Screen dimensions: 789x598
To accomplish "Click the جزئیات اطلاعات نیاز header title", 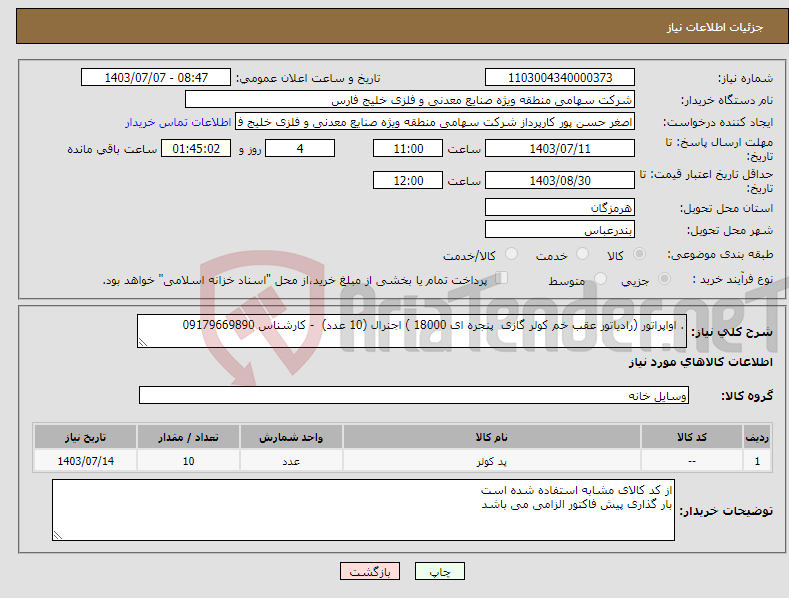I will pos(715,27).
